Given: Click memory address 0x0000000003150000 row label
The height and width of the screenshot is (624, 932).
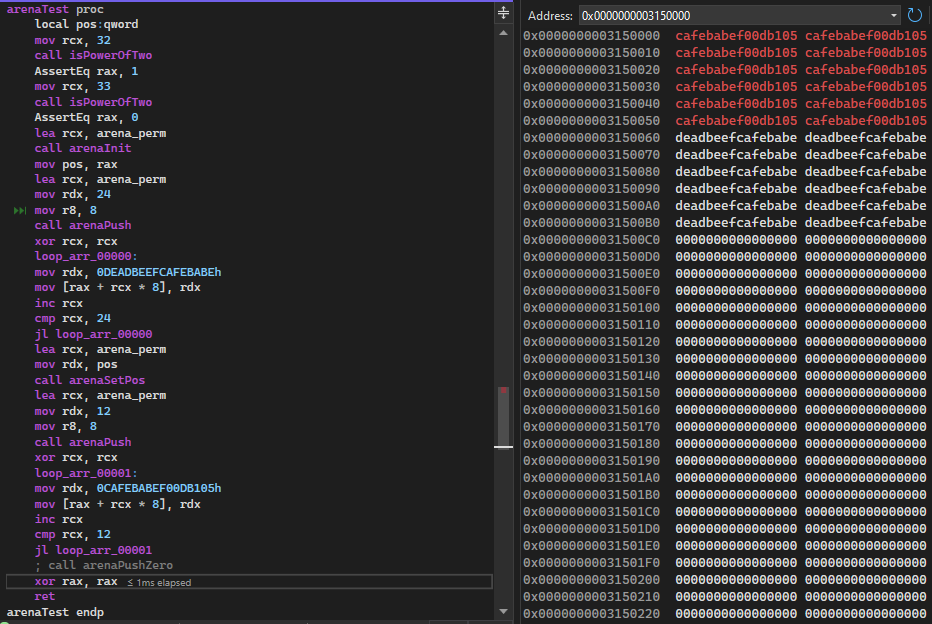Looking at the screenshot, I should (591, 36).
